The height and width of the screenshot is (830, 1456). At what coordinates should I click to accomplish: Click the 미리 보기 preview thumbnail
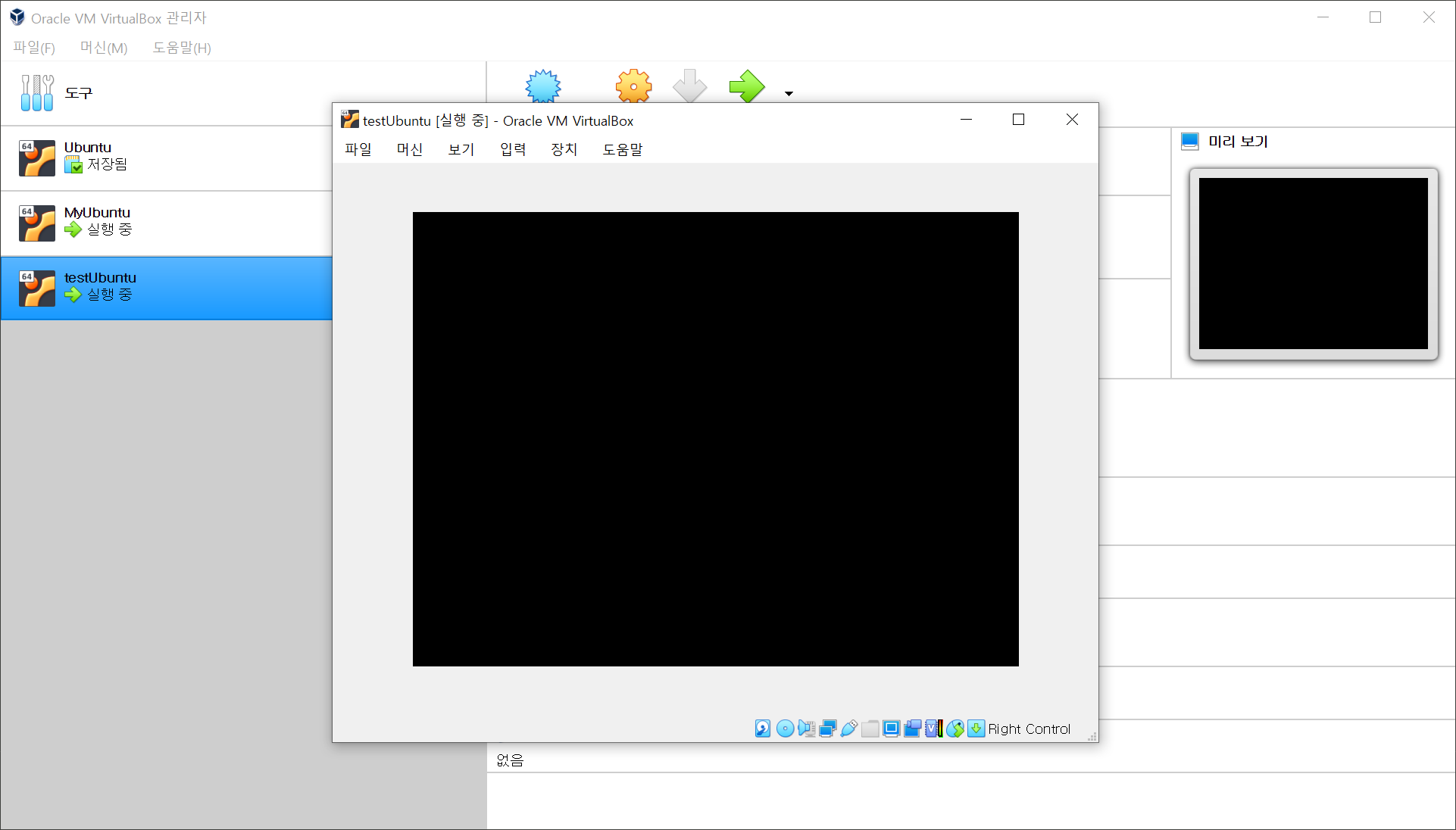(1313, 264)
